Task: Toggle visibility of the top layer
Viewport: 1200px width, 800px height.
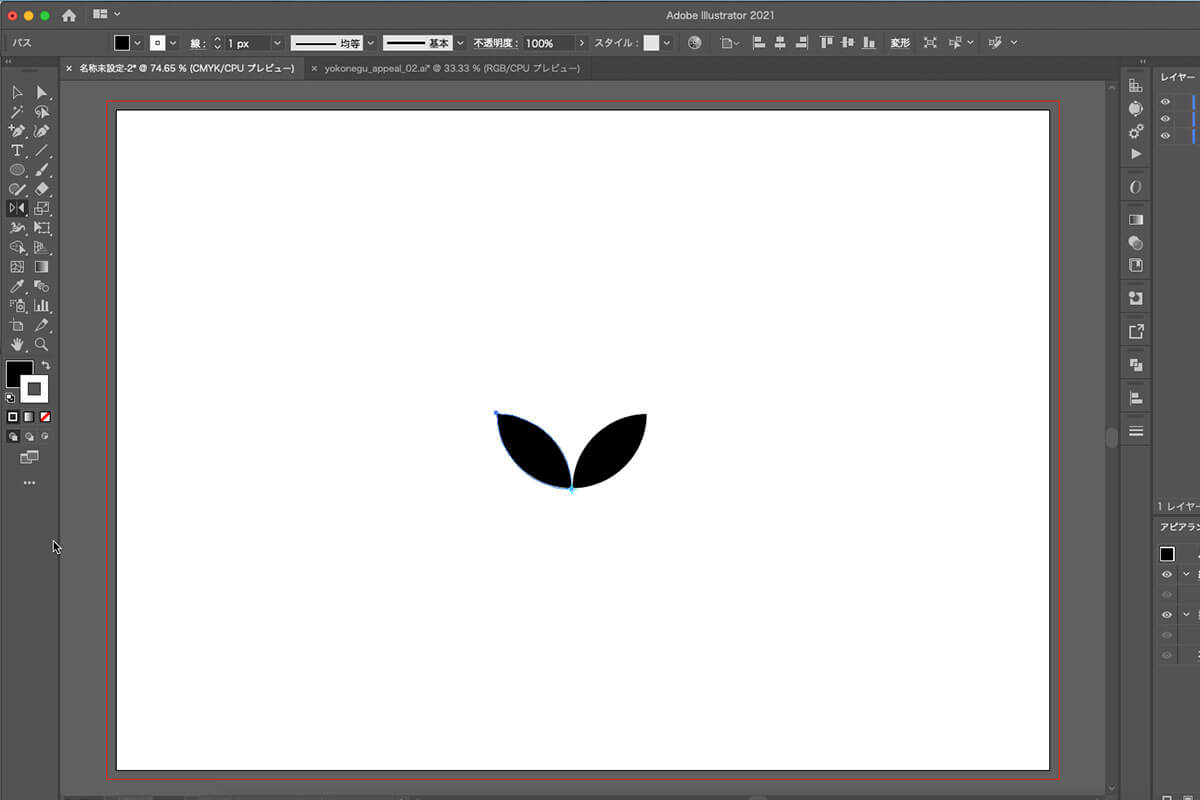Action: 1166,102
